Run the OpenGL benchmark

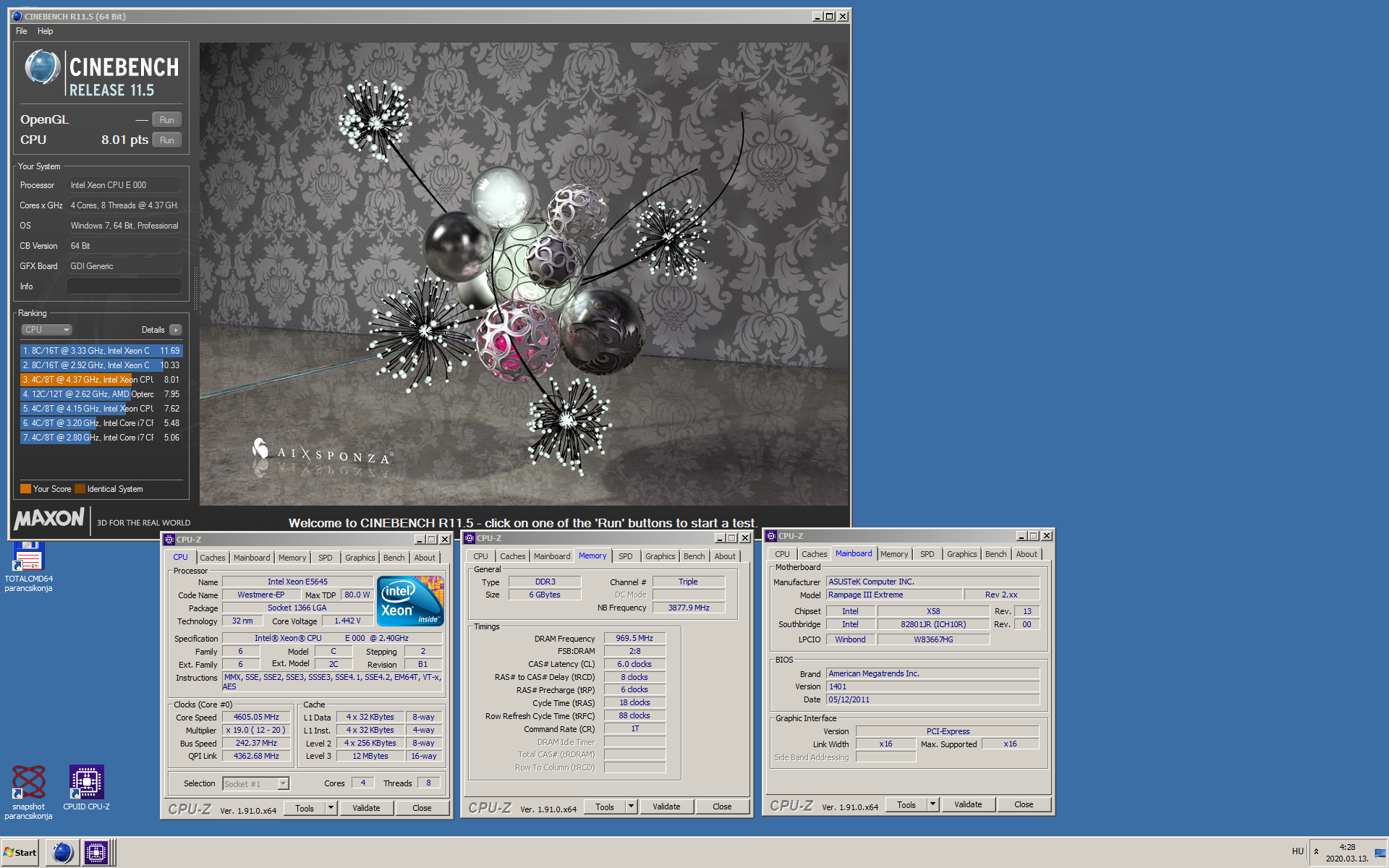[167, 120]
